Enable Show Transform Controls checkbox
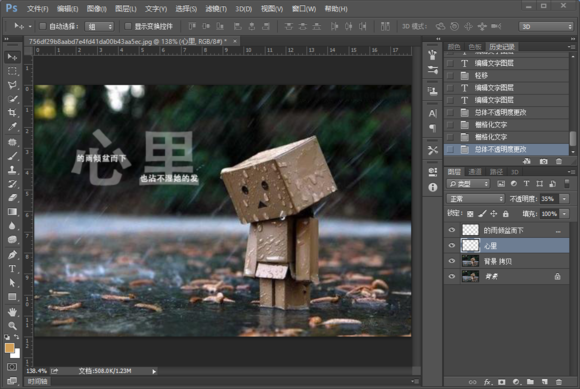 [128, 26]
